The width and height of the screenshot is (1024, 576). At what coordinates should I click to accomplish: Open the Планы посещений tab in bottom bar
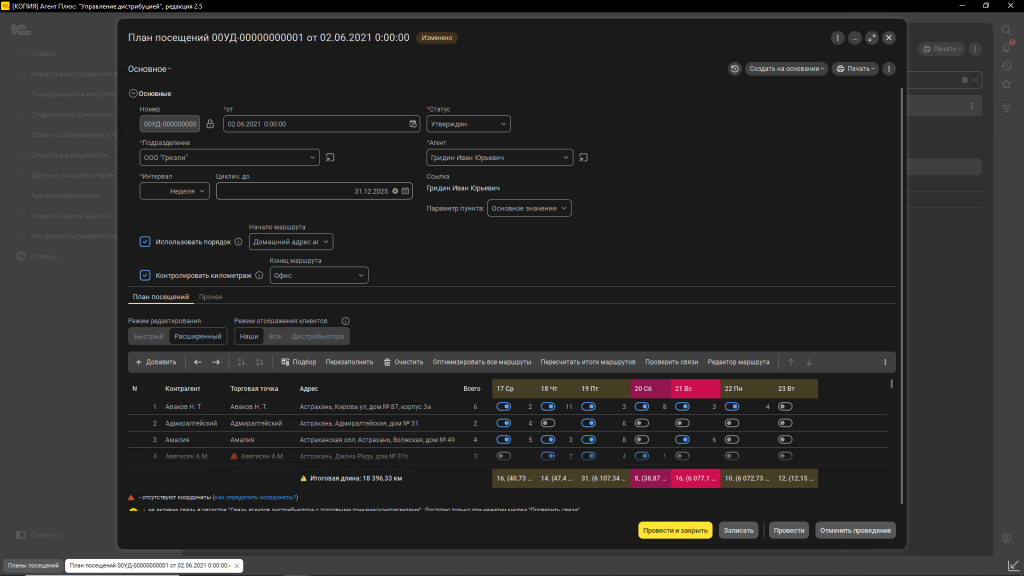click(x=32, y=566)
